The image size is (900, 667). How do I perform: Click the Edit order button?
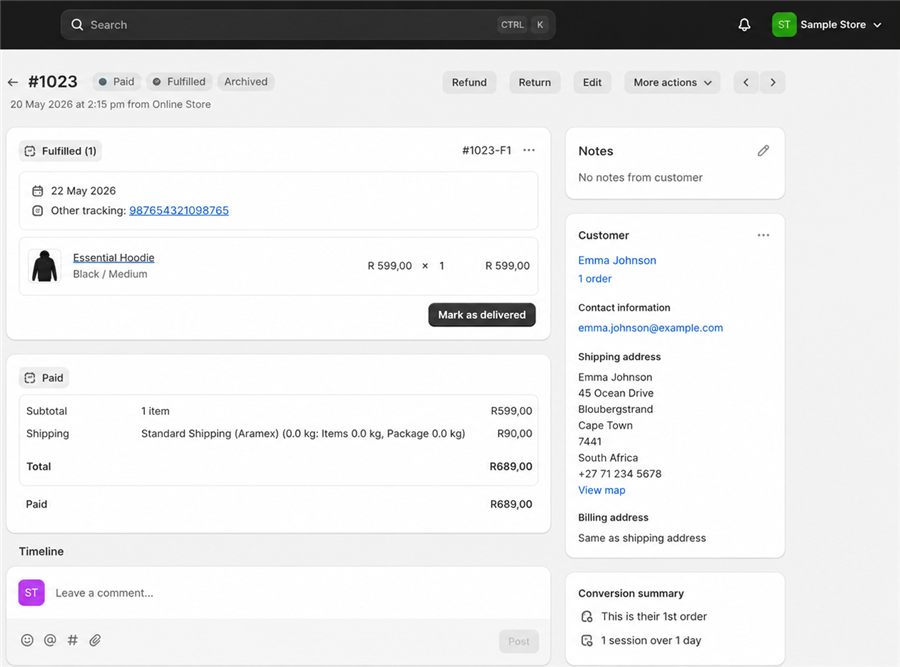592,82
